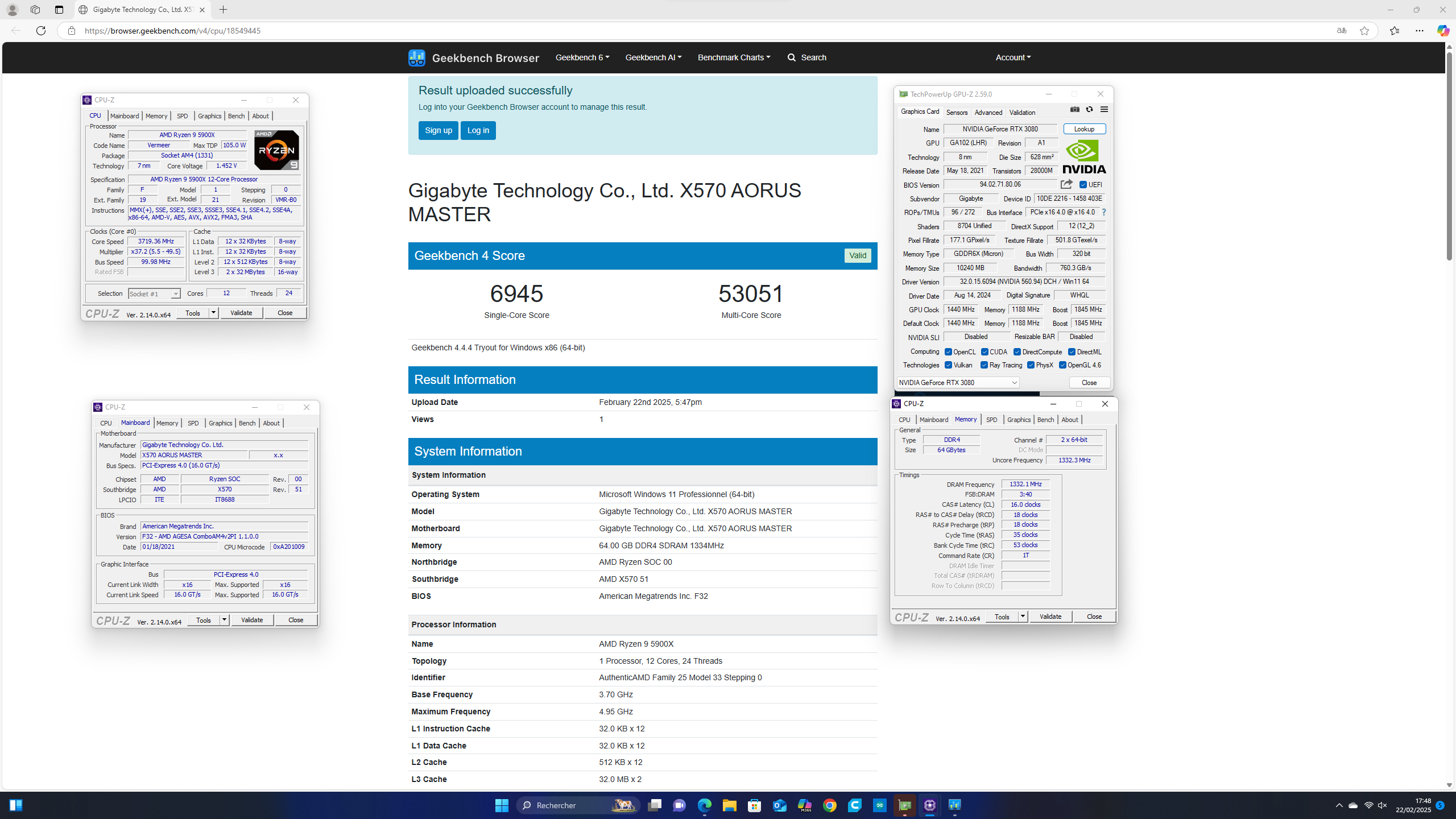Take a GPU-Z screenshot with camera icon
1456x819 pixels.
[x=1075, y=110]
